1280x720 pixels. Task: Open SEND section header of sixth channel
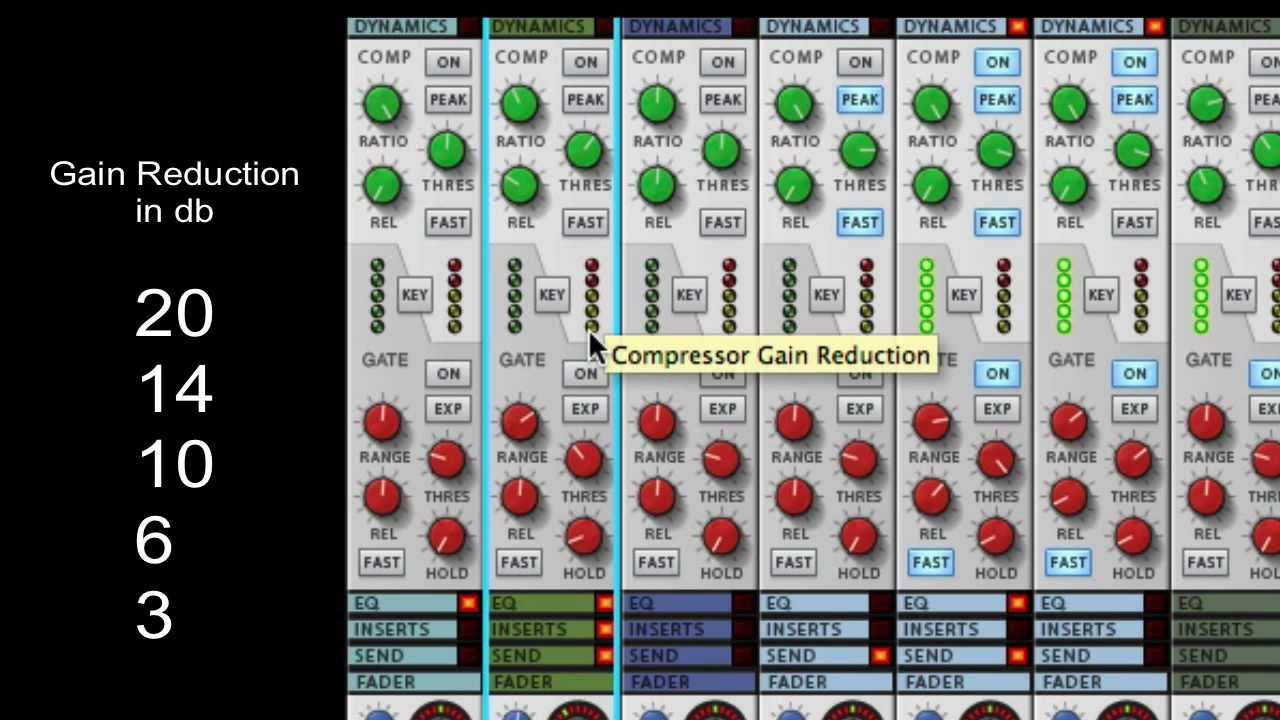click(x=1090, y=656)
